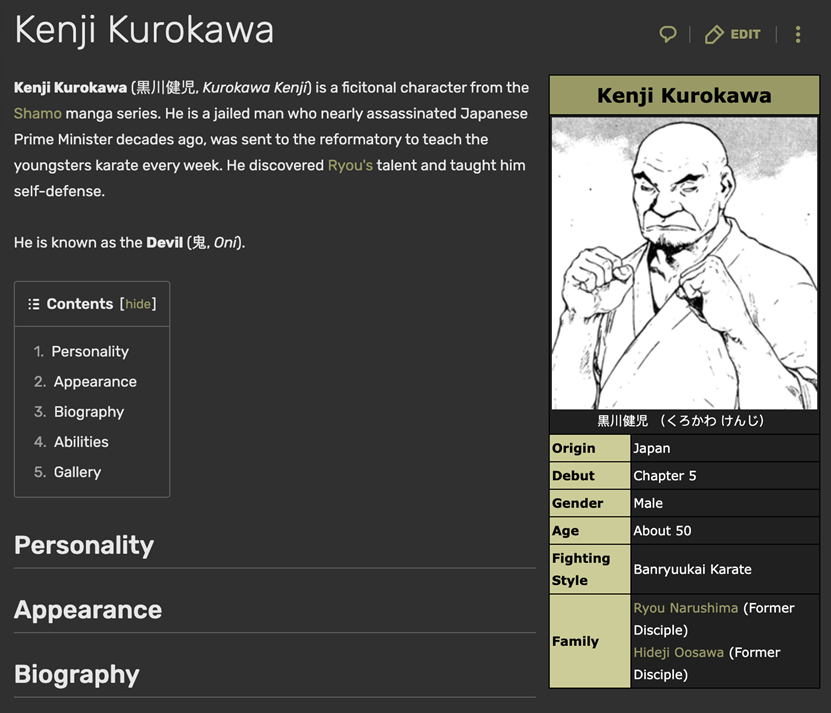This screenshot has width=831, height=713.
Task: Open the comments speech bubble icon
Action: pos(668,34)
